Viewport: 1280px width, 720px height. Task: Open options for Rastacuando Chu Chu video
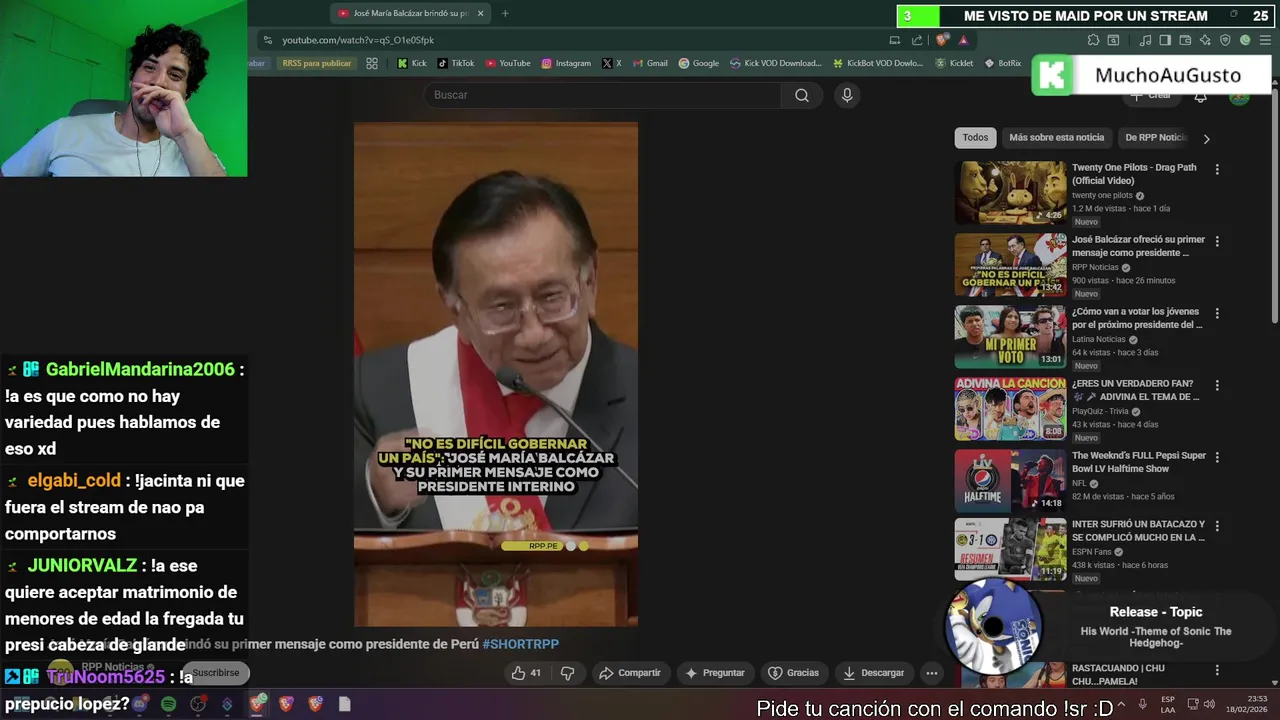1217,669
